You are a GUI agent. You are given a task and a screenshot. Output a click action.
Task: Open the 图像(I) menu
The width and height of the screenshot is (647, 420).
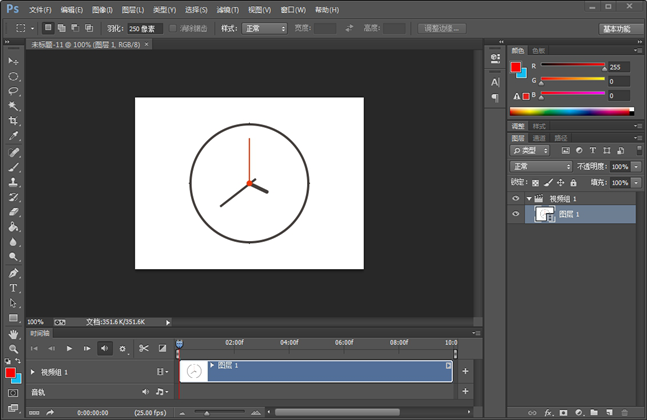[102, 9]
